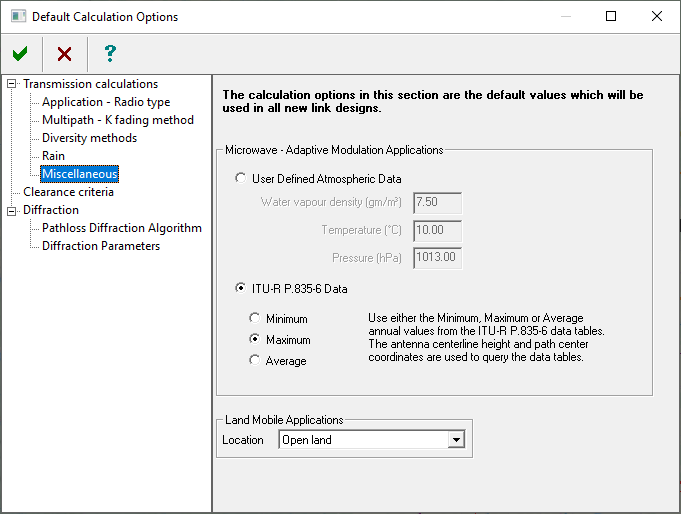Select Clearance criteria in the tree

click(x=68, y=192)
